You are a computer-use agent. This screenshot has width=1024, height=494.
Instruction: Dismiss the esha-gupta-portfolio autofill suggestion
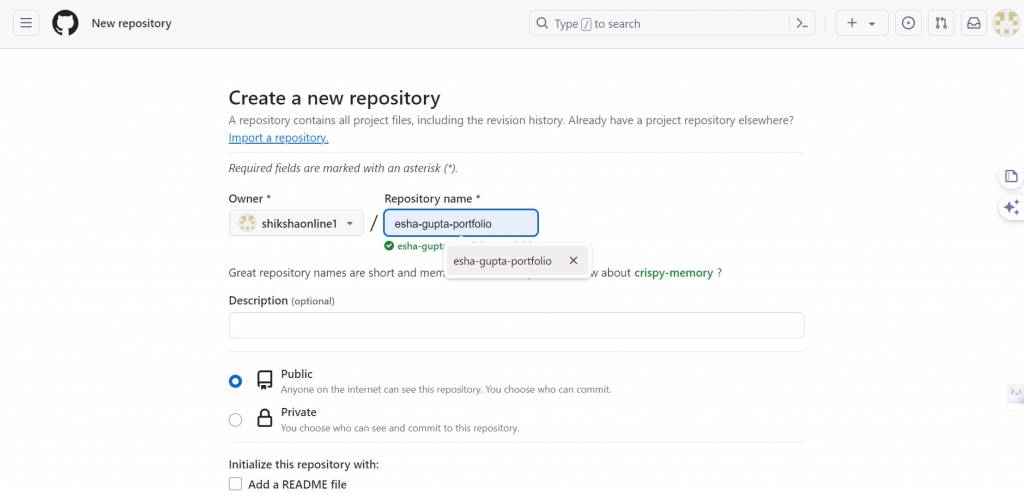point(573,261)
